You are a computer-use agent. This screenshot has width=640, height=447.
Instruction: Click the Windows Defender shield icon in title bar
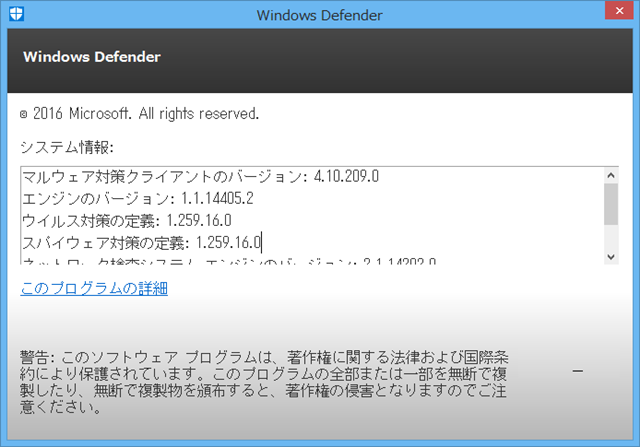[16, 14]
